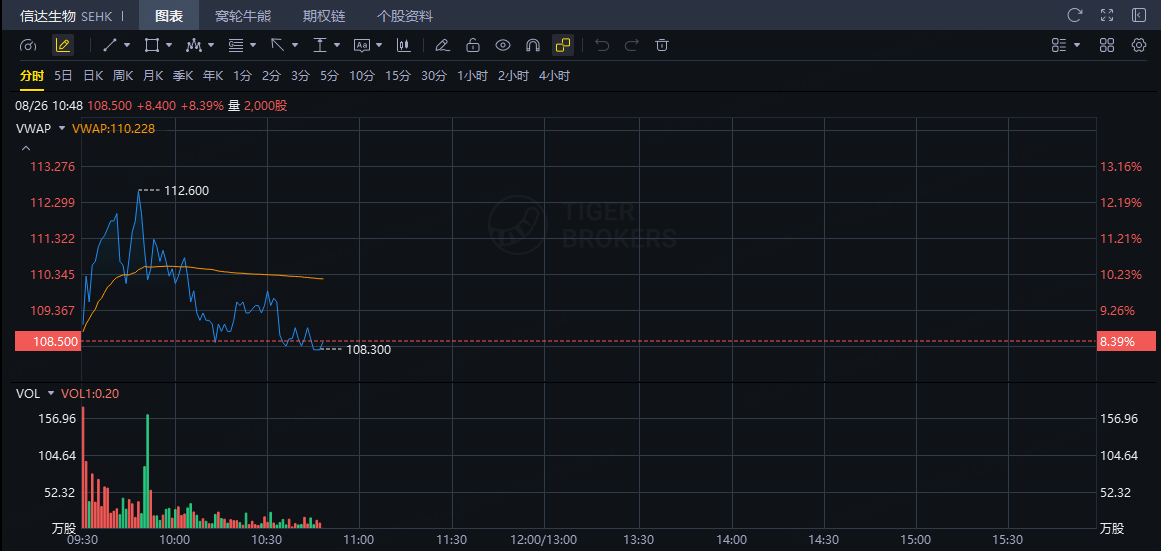Screen dimensions: 1161x551
Task: Choose the 10分 interval
Action: click(361, 76)
